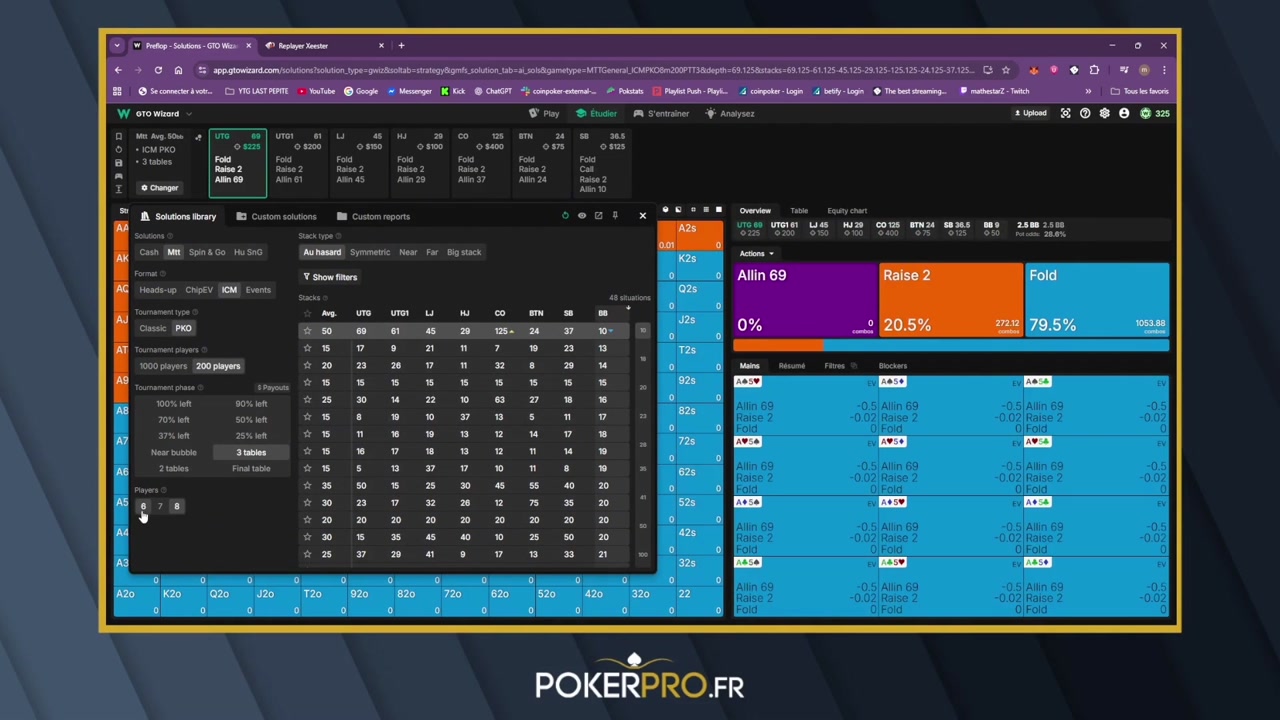Open the YTG LAST PEPITE bookmarks folder
1280x720 pixels.
[x=258, y=91]
